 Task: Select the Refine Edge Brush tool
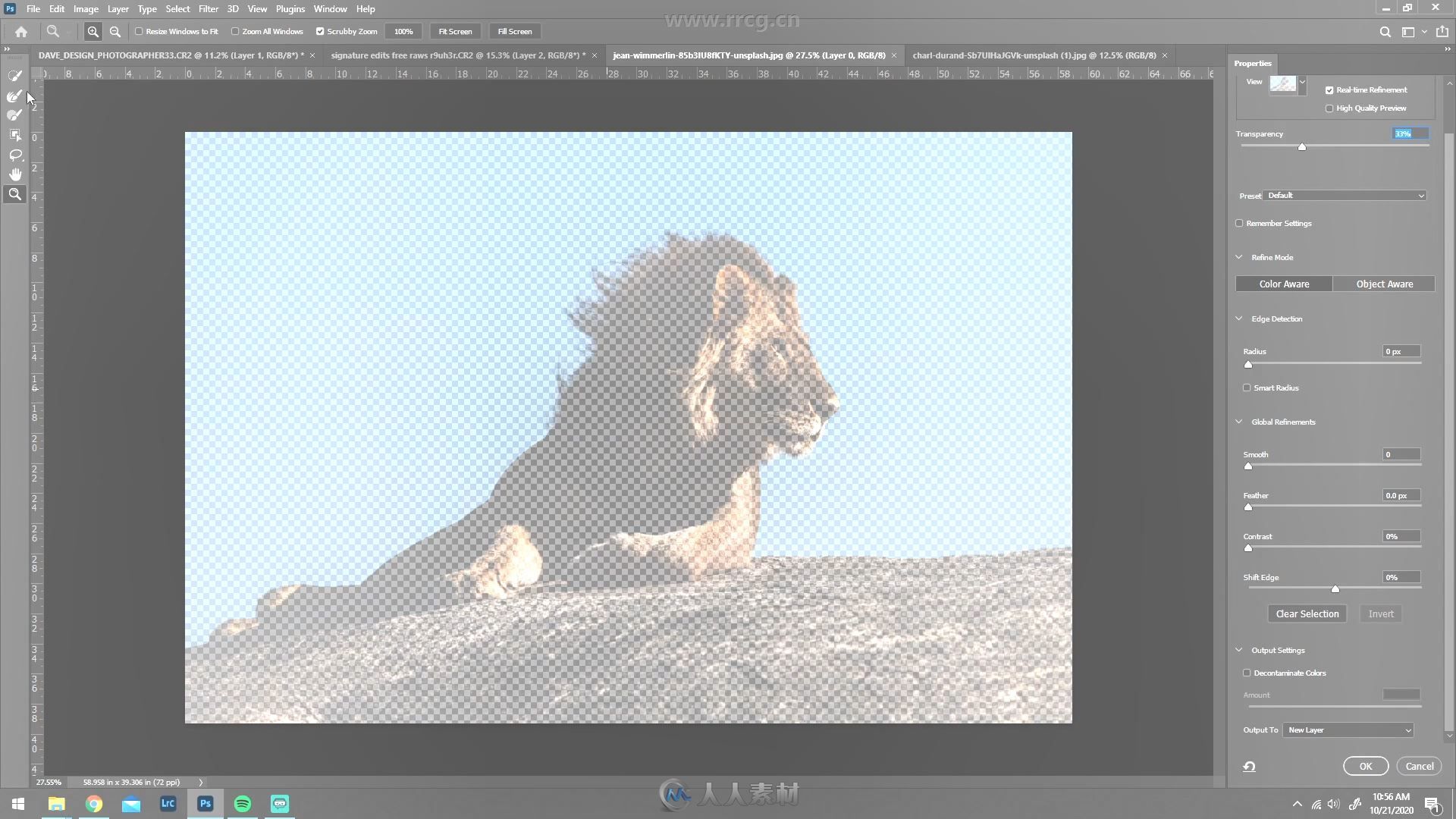click(x=14, y=96)
